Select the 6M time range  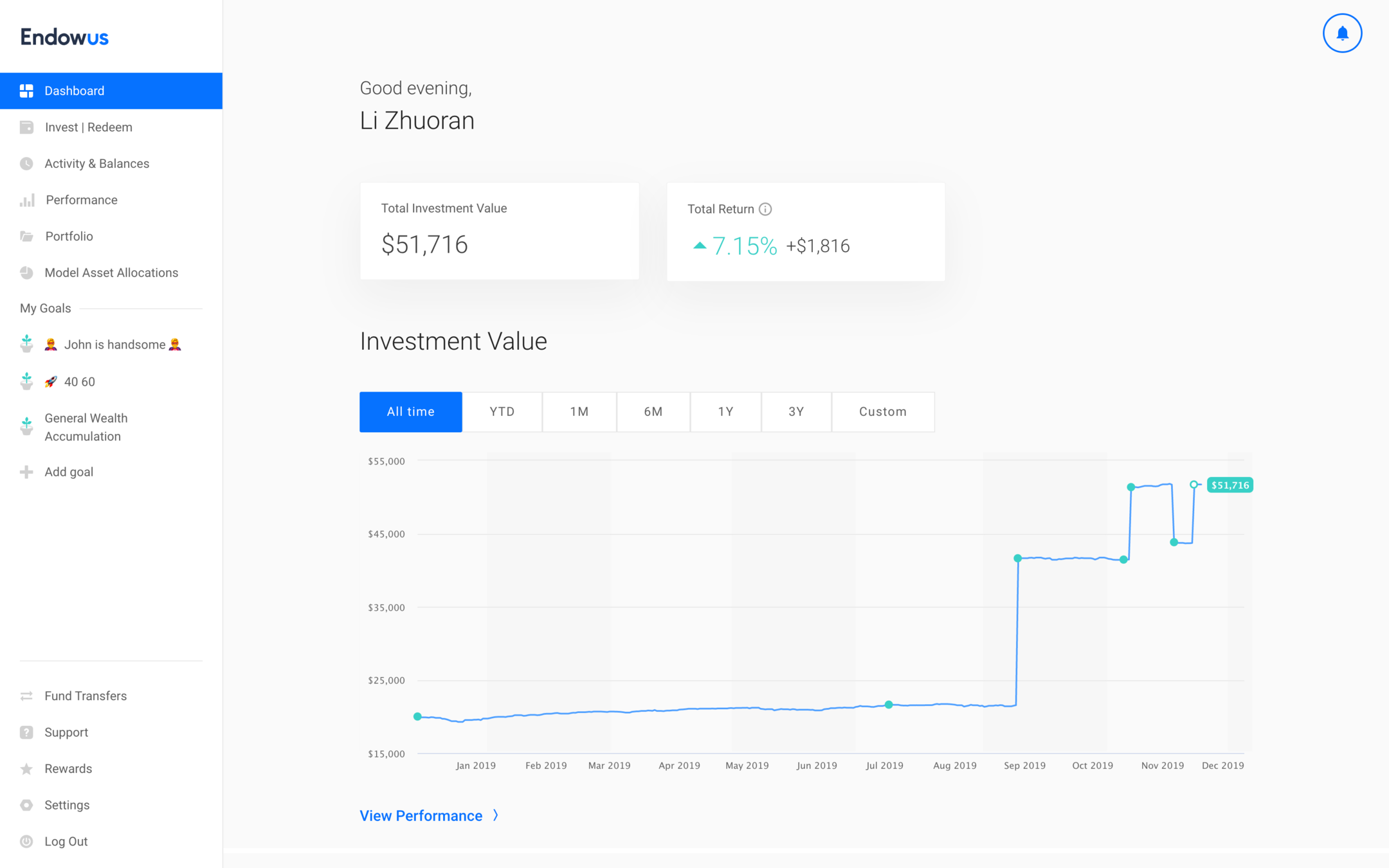click(653, 411)
